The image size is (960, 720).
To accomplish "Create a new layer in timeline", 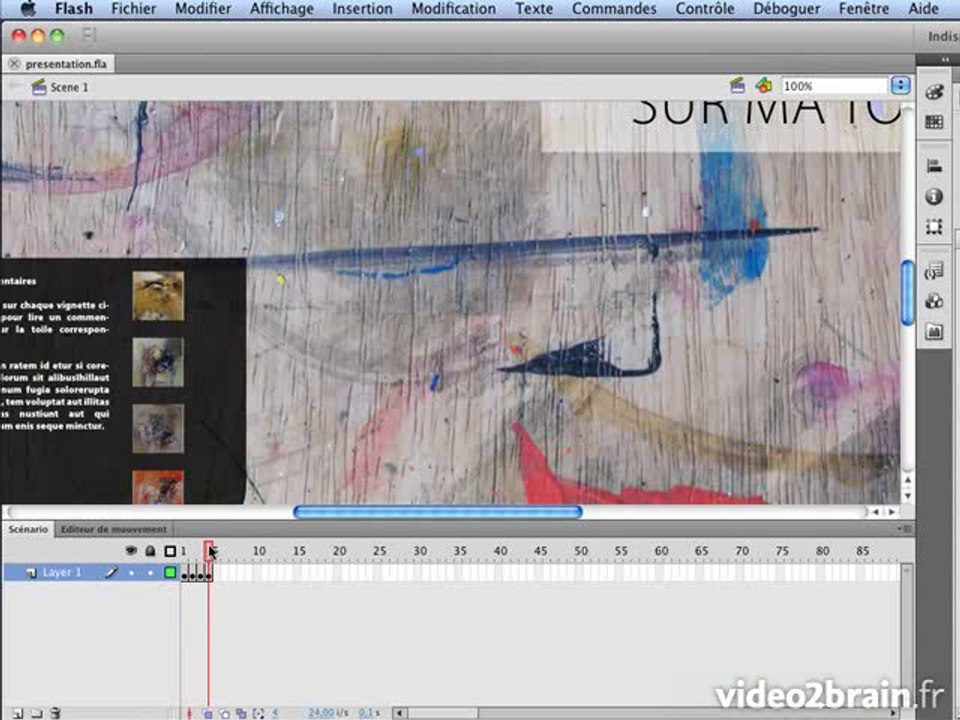I will pyautogui.click(x=18, y=713).
